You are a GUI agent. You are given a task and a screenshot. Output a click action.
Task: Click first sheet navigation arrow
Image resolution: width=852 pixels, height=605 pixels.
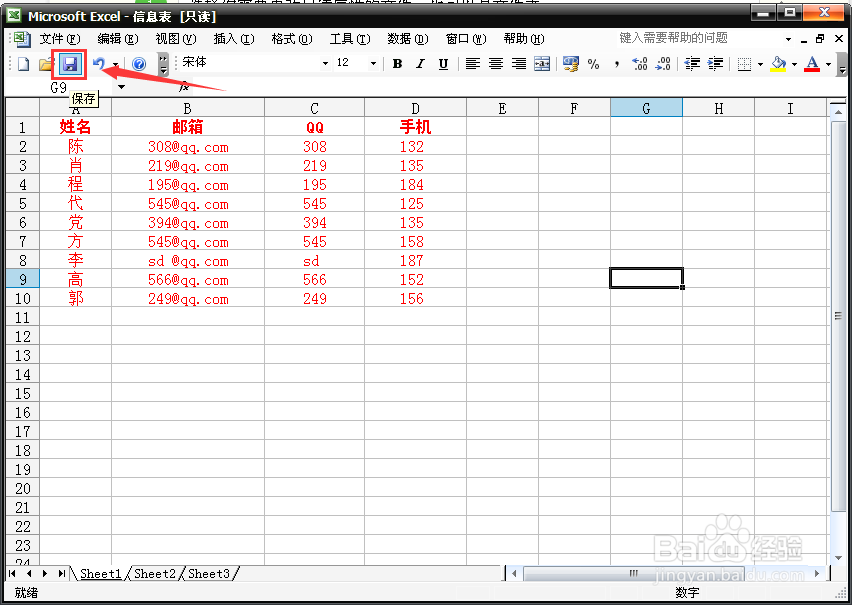point(12,573)
